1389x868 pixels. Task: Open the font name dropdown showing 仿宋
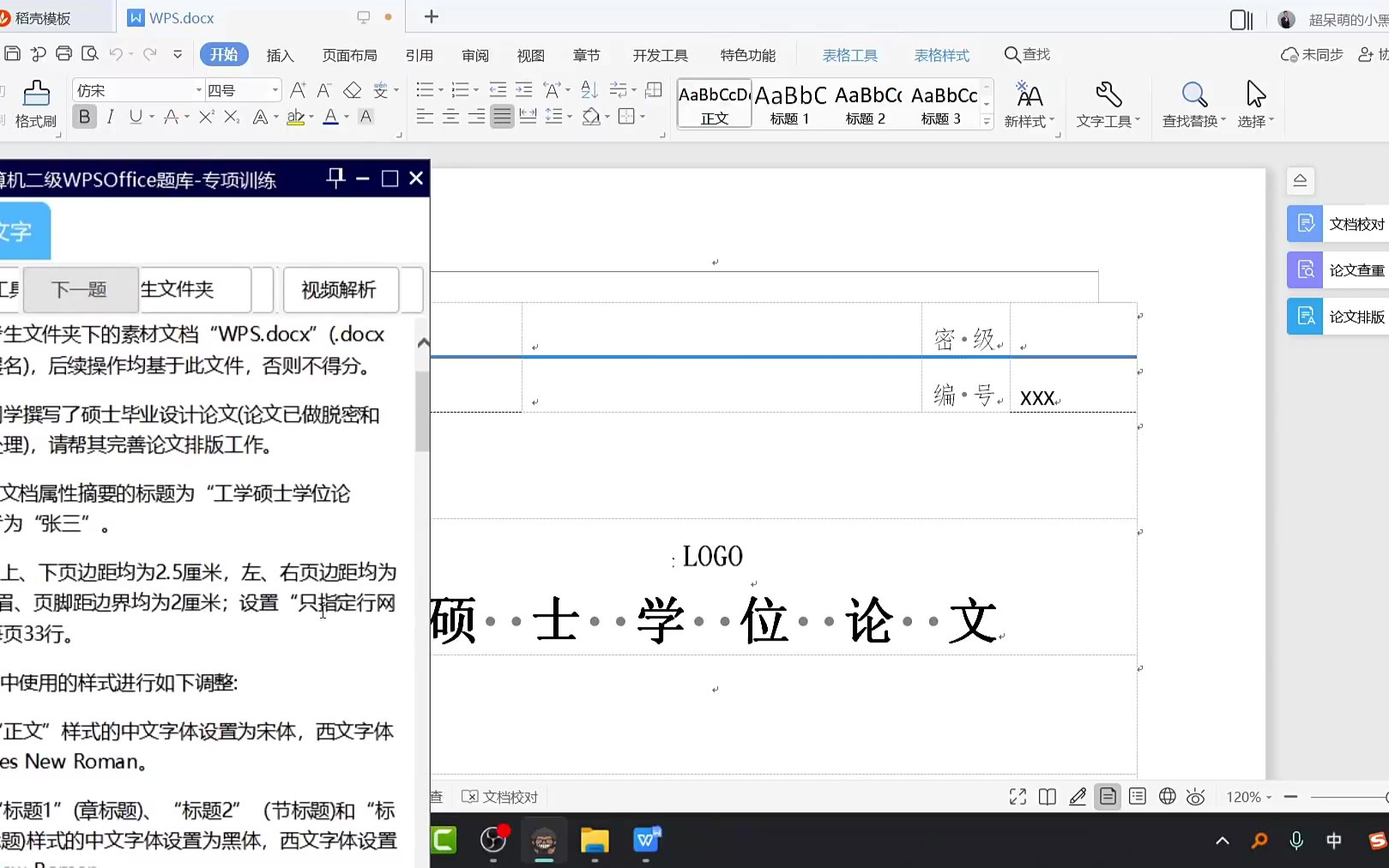[x=198, y=90]
